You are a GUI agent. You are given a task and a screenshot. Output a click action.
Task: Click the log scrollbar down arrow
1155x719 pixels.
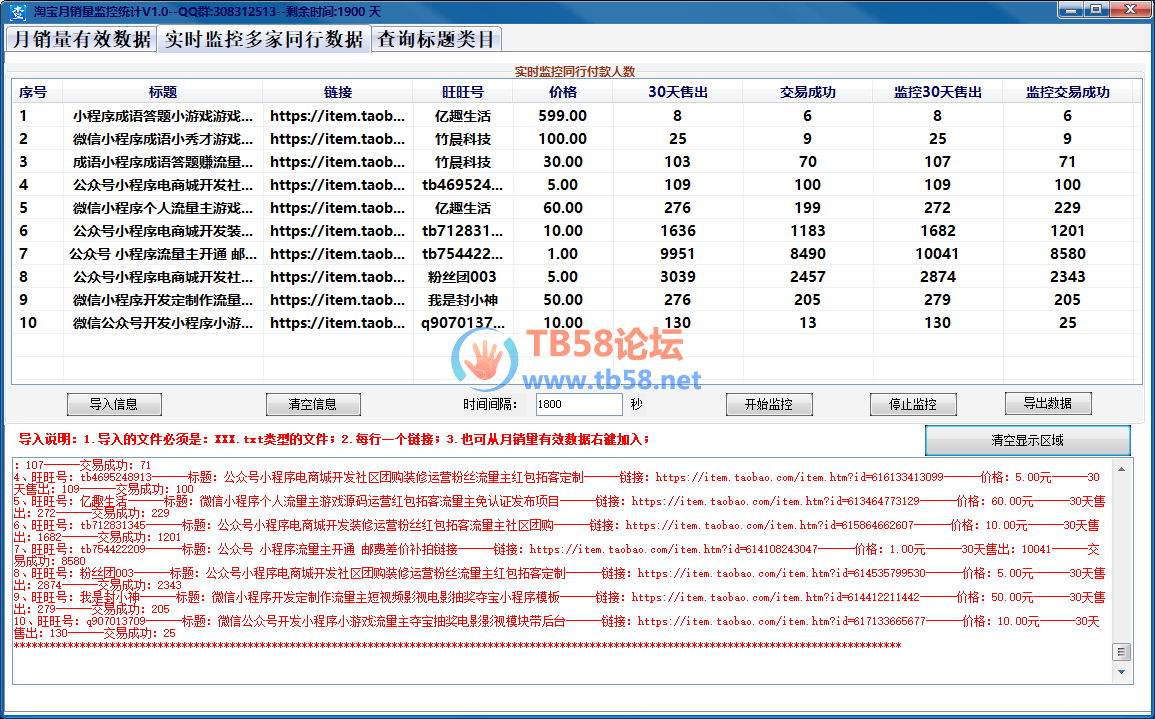[x=1121, y=672]
